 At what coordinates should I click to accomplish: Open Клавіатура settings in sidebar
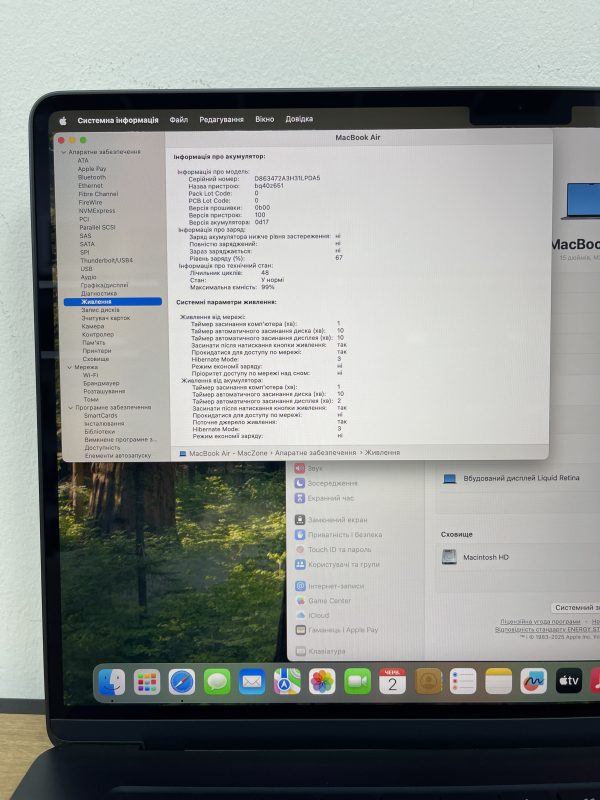(320, 652)
